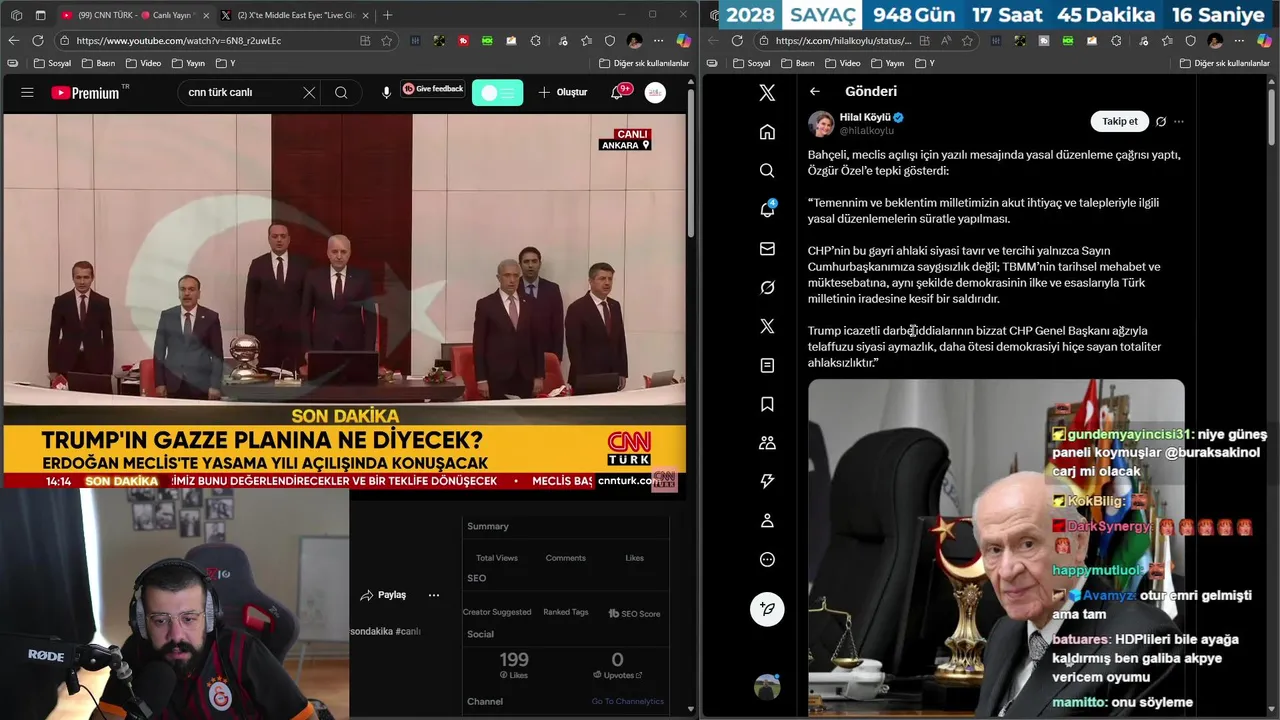Image resolution: width=1280 pixels, height=720 pixels.
Task: Switch to CNN TÜRK YouTube tab
Action: point(132,15)
